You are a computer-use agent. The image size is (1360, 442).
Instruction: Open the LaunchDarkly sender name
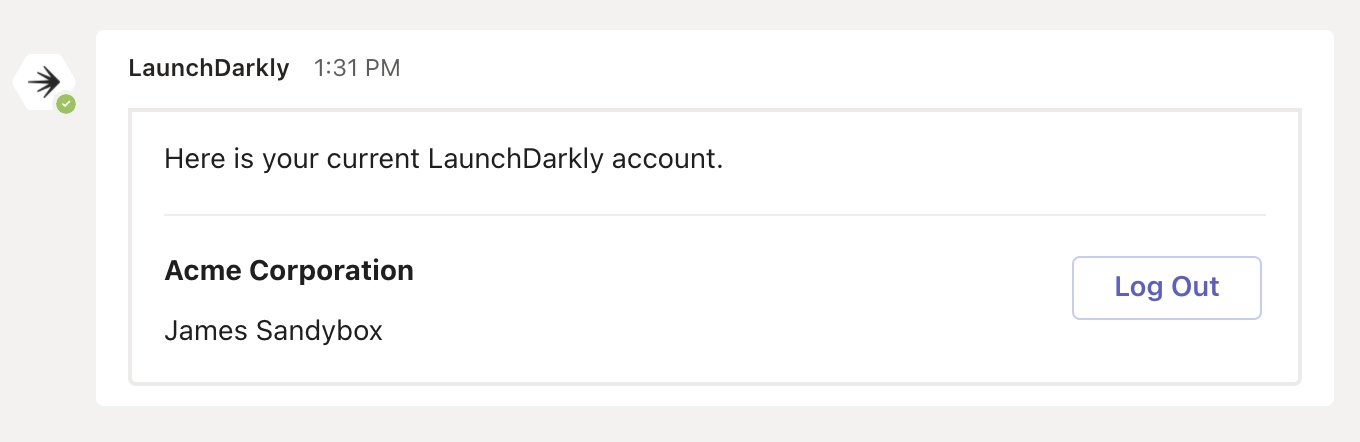point(209,68)
